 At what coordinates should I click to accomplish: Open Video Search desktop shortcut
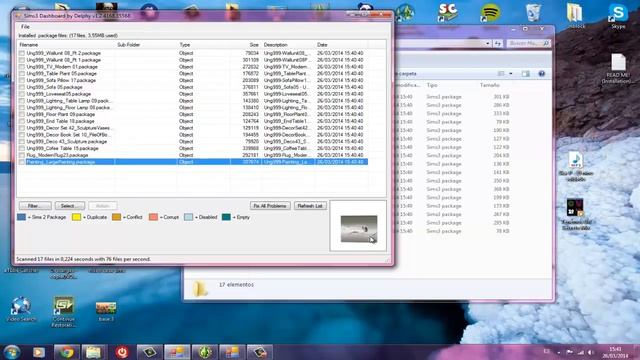pos(21,309)
